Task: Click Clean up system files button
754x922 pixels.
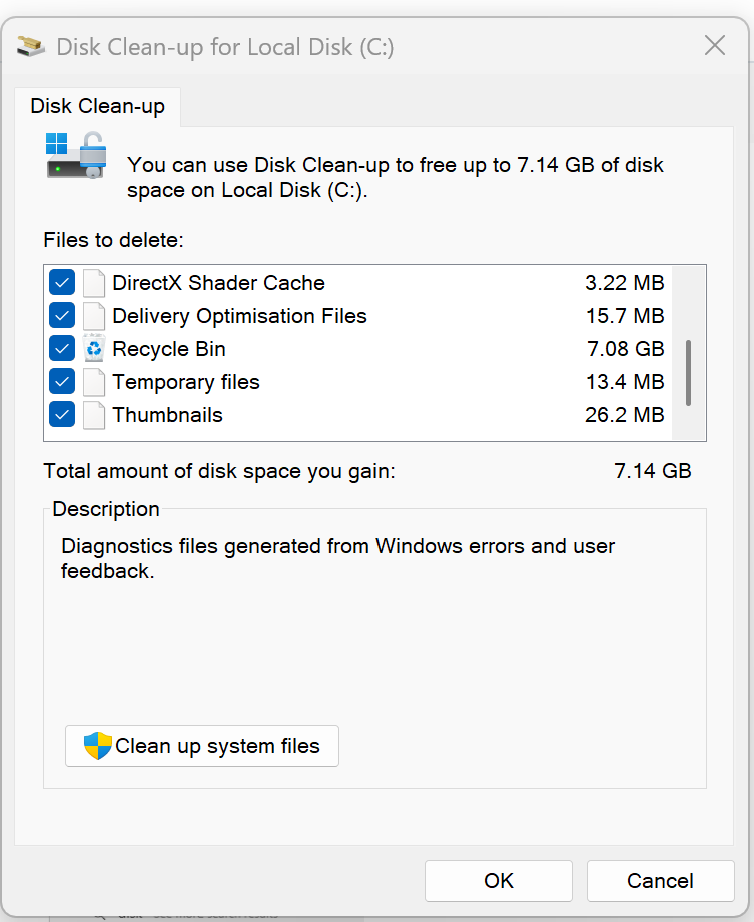Action: pos(202,746)
